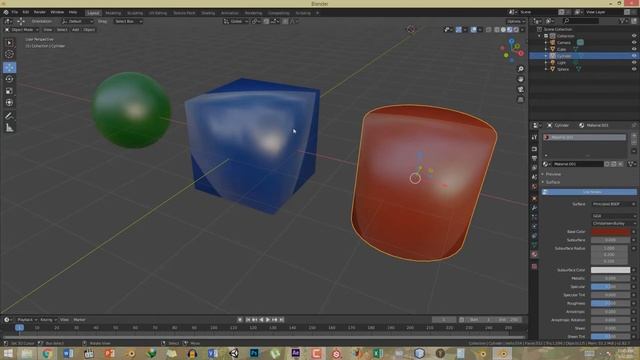Expand the Camera item in outliner
This screenshot has height=360, width=640.
pyautogui.click(x=546, y=42)
